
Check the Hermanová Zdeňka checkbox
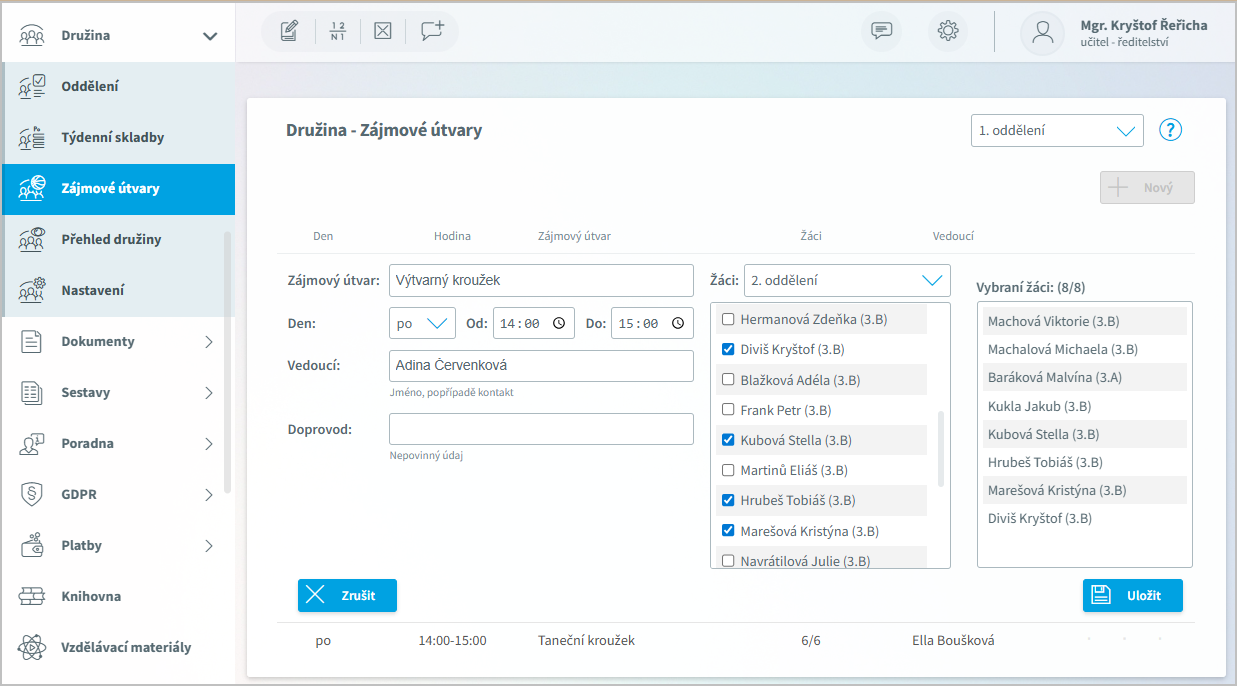point(729,320)
